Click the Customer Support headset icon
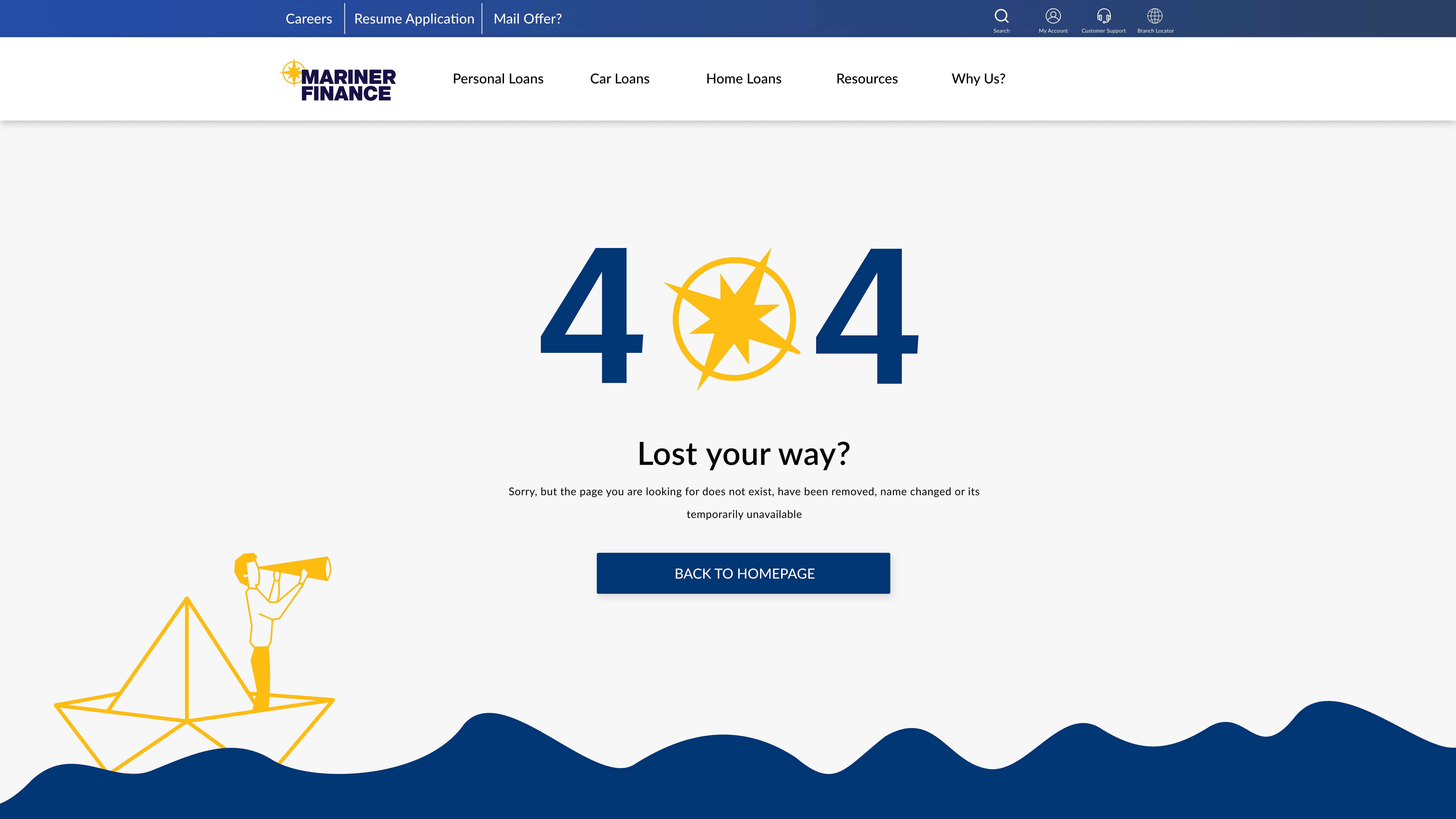 1104,16
